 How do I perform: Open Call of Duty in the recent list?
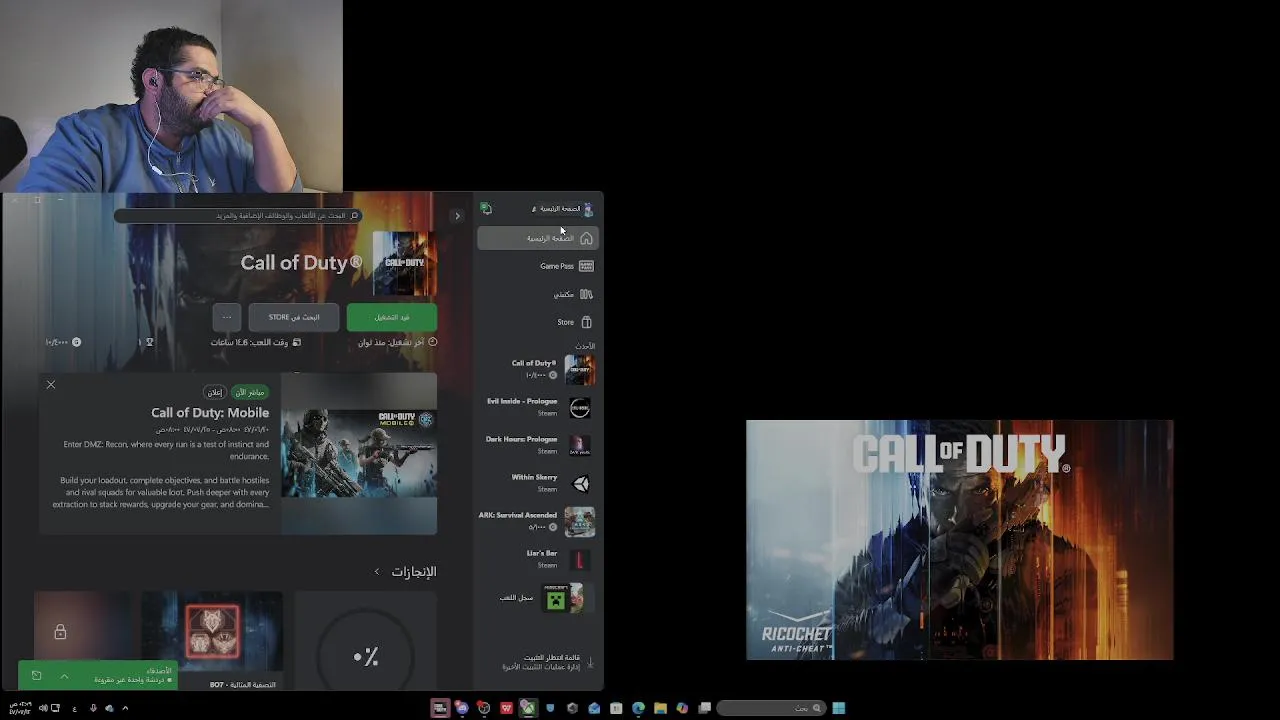[538, 369]
